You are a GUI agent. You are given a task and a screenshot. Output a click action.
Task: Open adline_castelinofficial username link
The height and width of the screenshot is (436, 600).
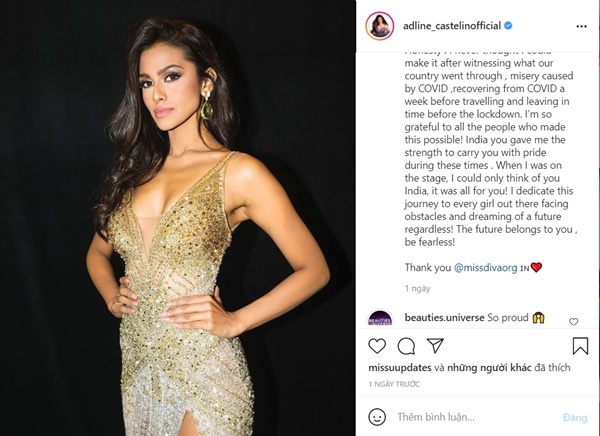(x=452, y=26)
